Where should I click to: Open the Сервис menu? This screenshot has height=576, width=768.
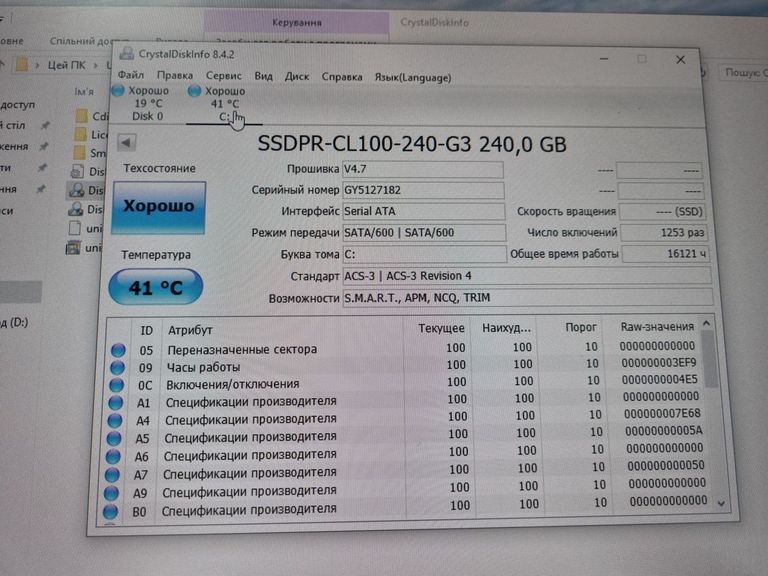(x=224, y=76)
